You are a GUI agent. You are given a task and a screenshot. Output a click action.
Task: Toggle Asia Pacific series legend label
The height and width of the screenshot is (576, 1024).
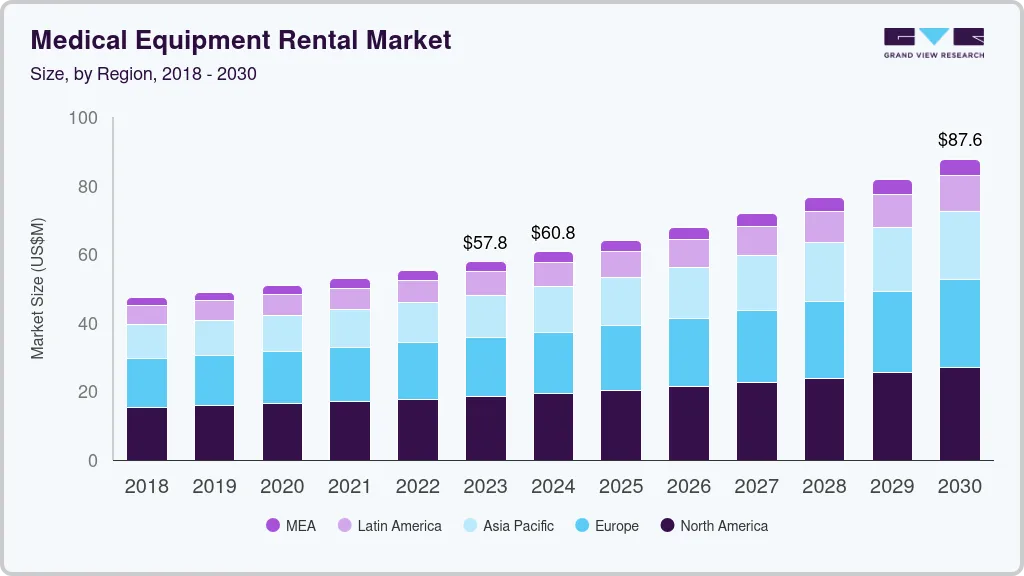[518, 525]
